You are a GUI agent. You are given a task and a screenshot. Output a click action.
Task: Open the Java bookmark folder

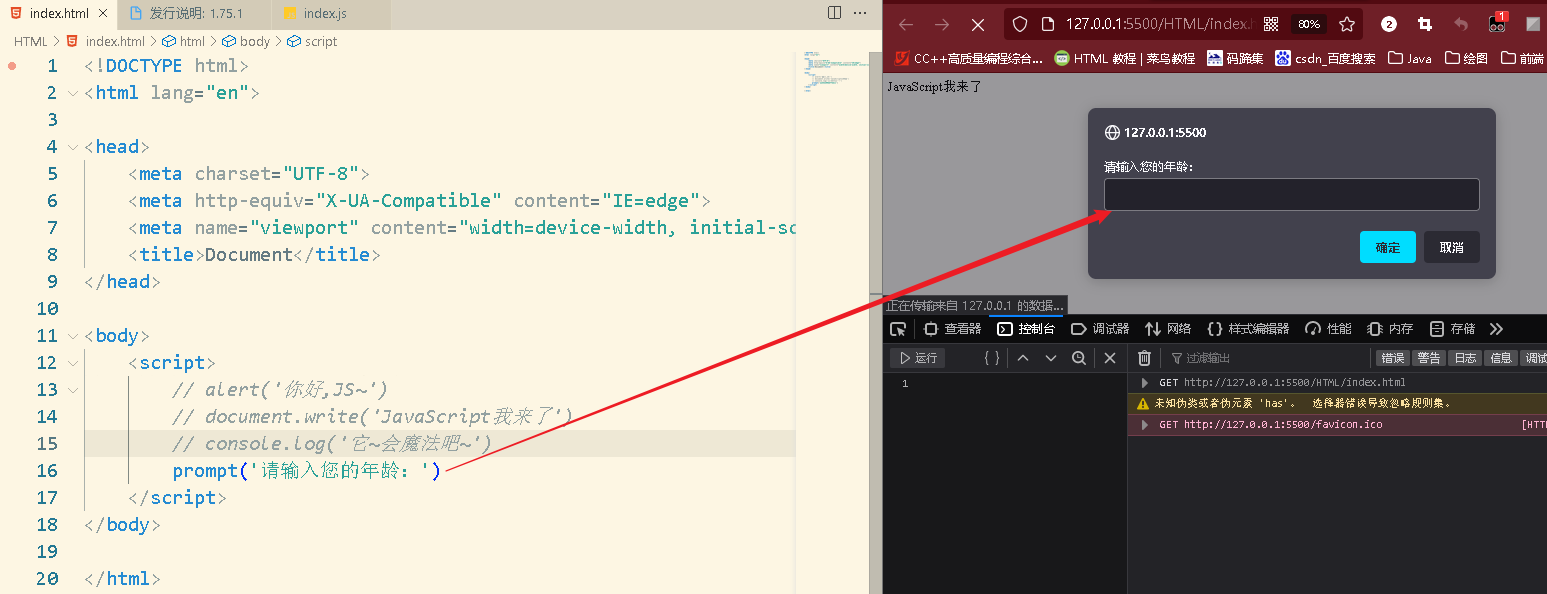point(1410,58)
